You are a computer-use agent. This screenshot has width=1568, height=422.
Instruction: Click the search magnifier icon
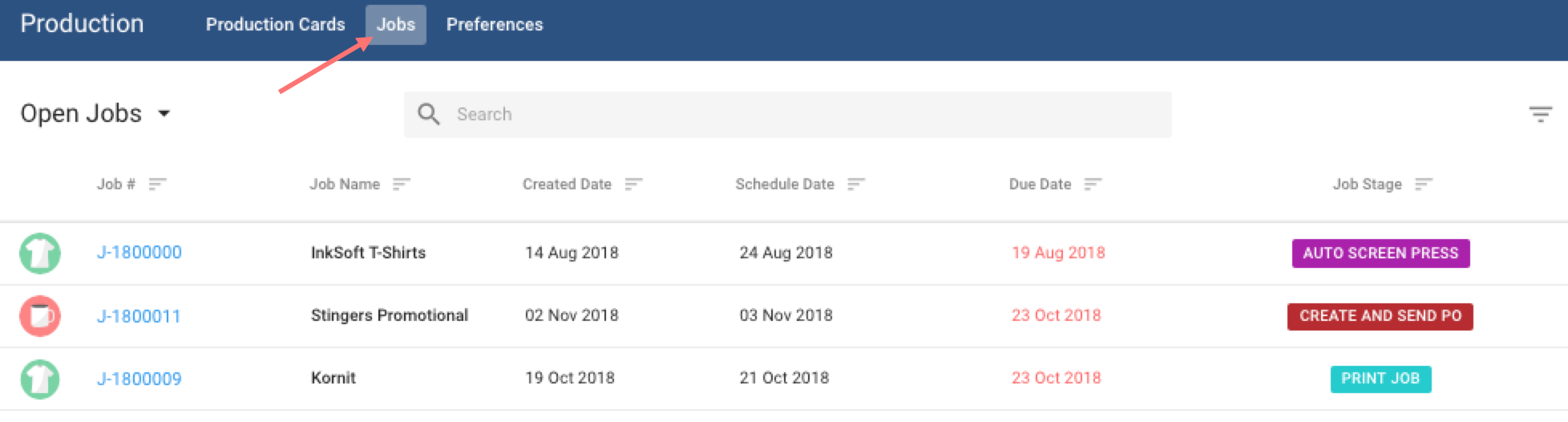(429, 115)
